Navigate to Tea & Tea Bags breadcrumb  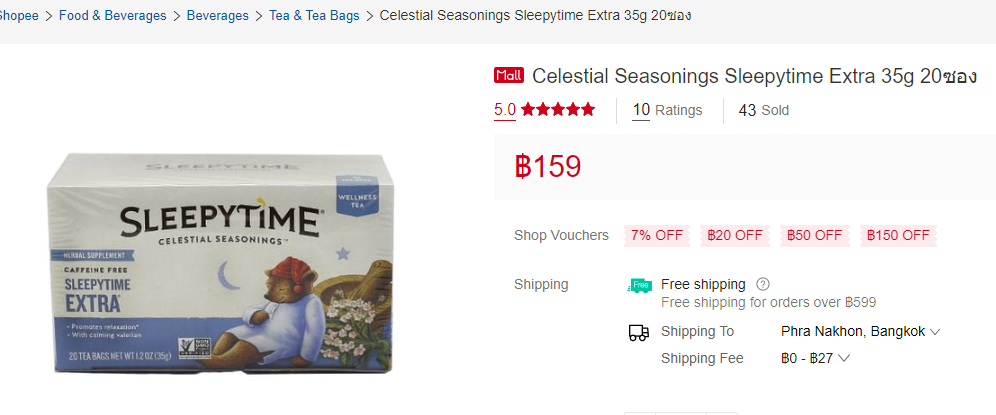click(x=314, y=16)
